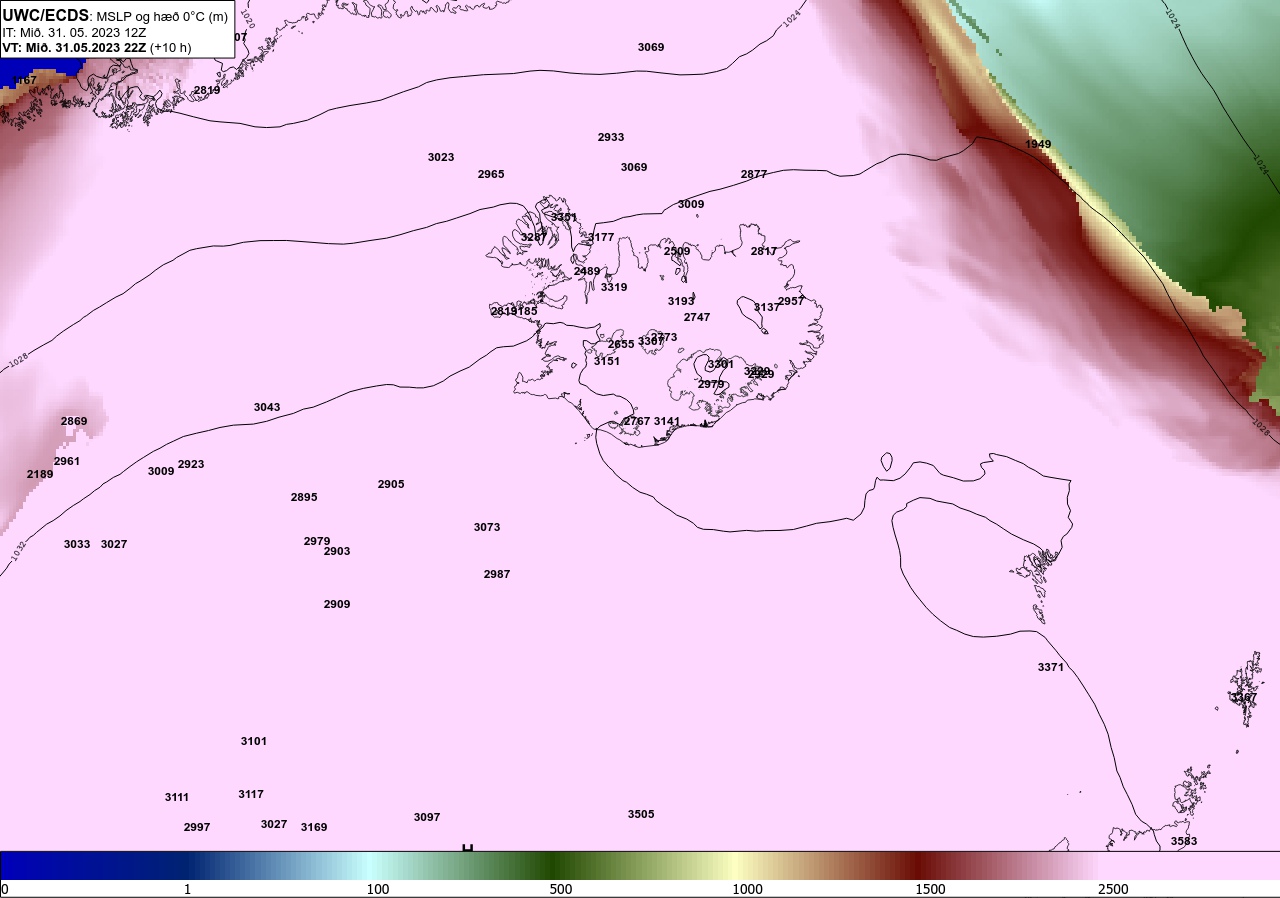This screenshot has width=1280, height=898.
Task: Click the 2909 height label
Action: click(337, 604)
